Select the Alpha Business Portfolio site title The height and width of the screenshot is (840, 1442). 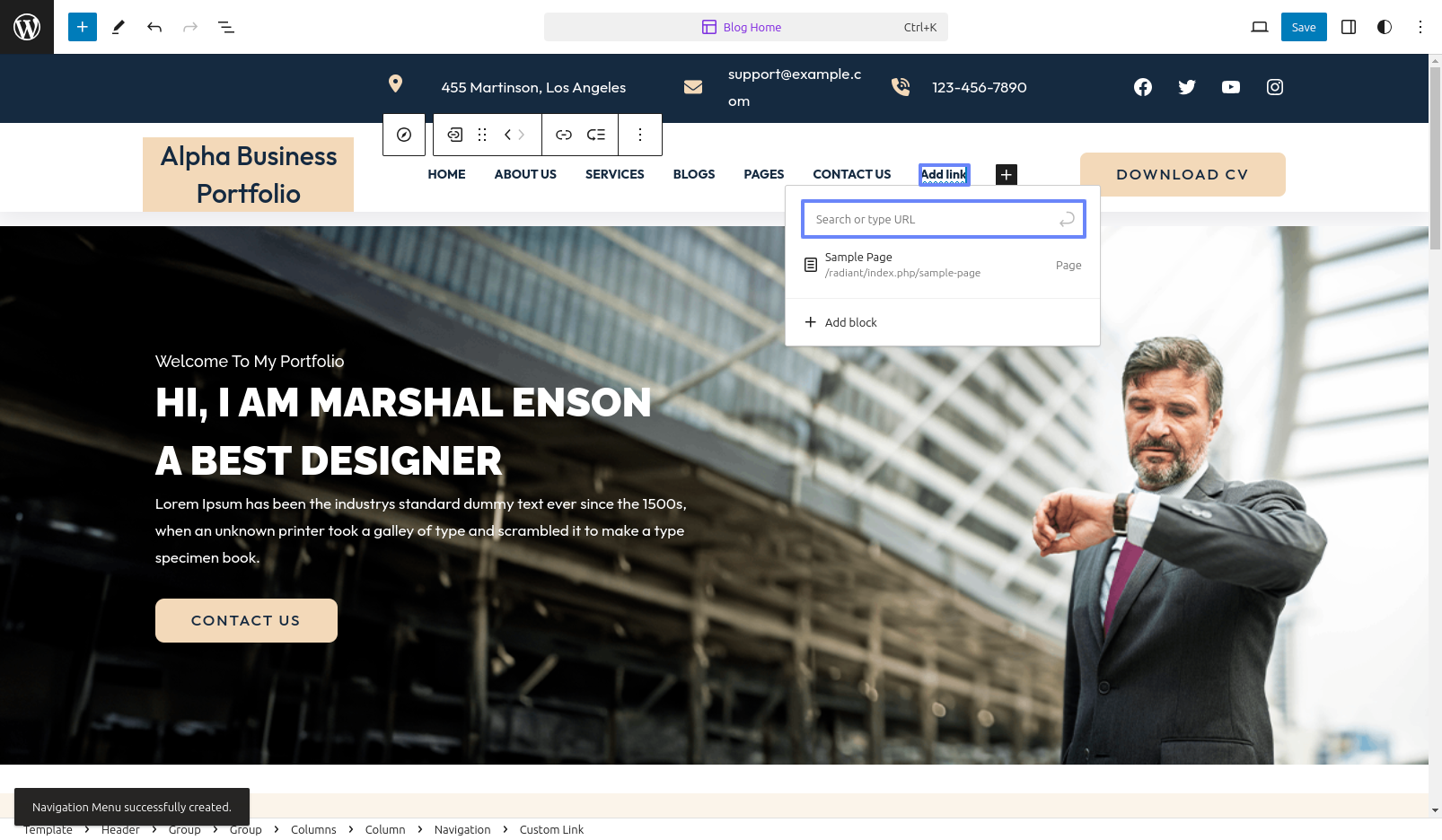pos(249,174)
